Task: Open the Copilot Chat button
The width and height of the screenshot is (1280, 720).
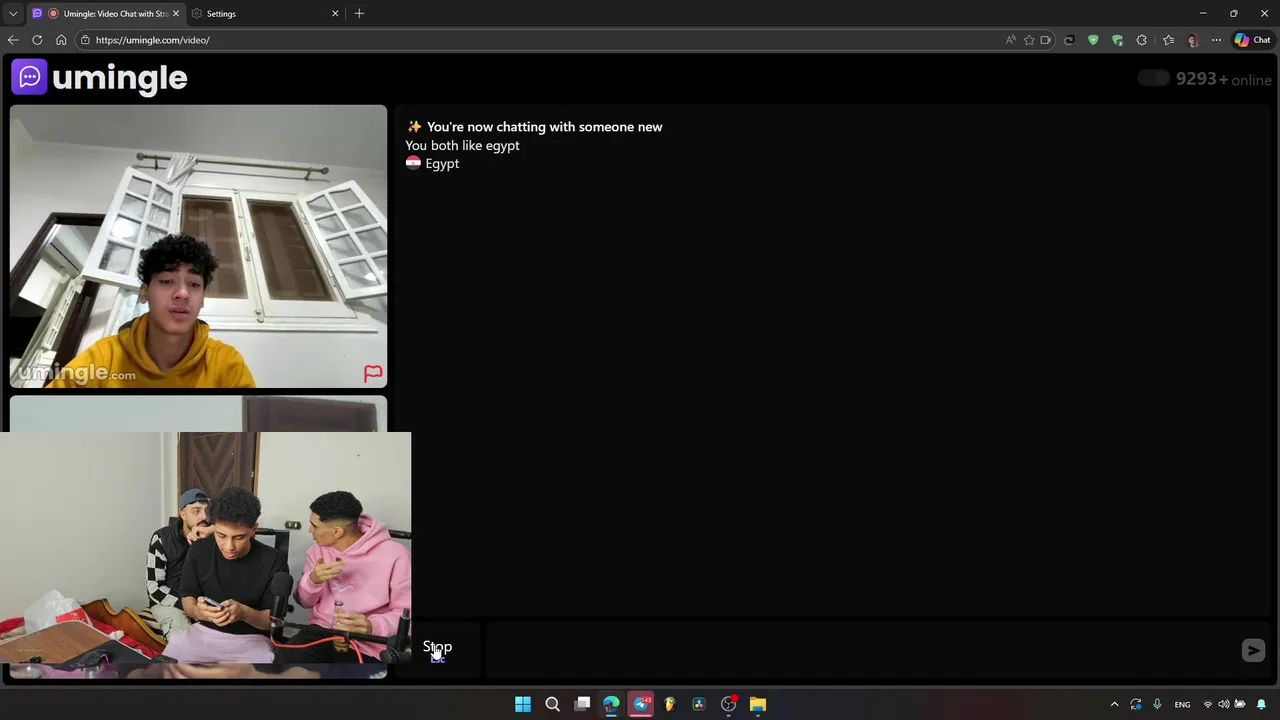Action: coord(1252,40)
